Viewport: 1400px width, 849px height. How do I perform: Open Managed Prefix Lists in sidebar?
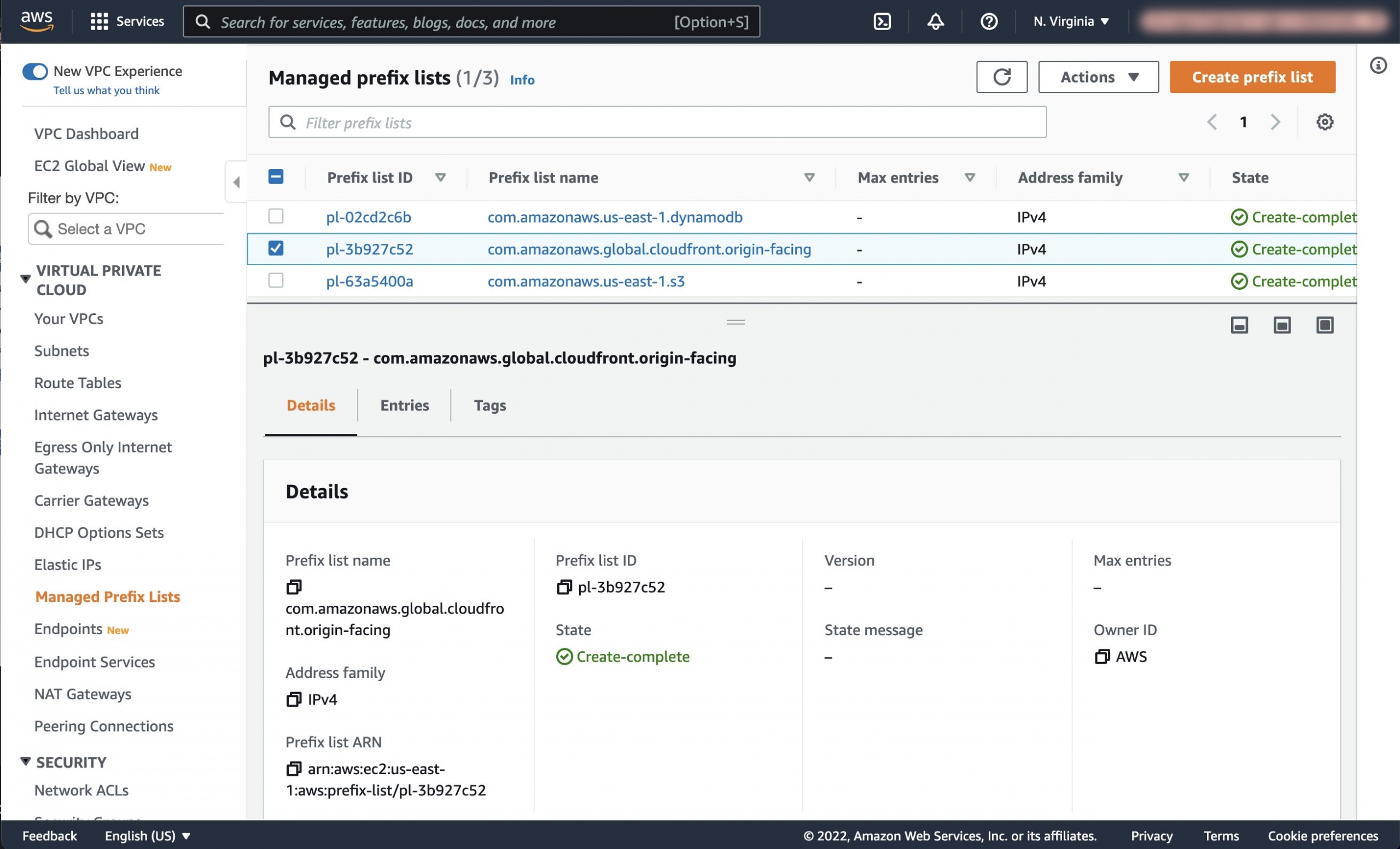[107, 596]
